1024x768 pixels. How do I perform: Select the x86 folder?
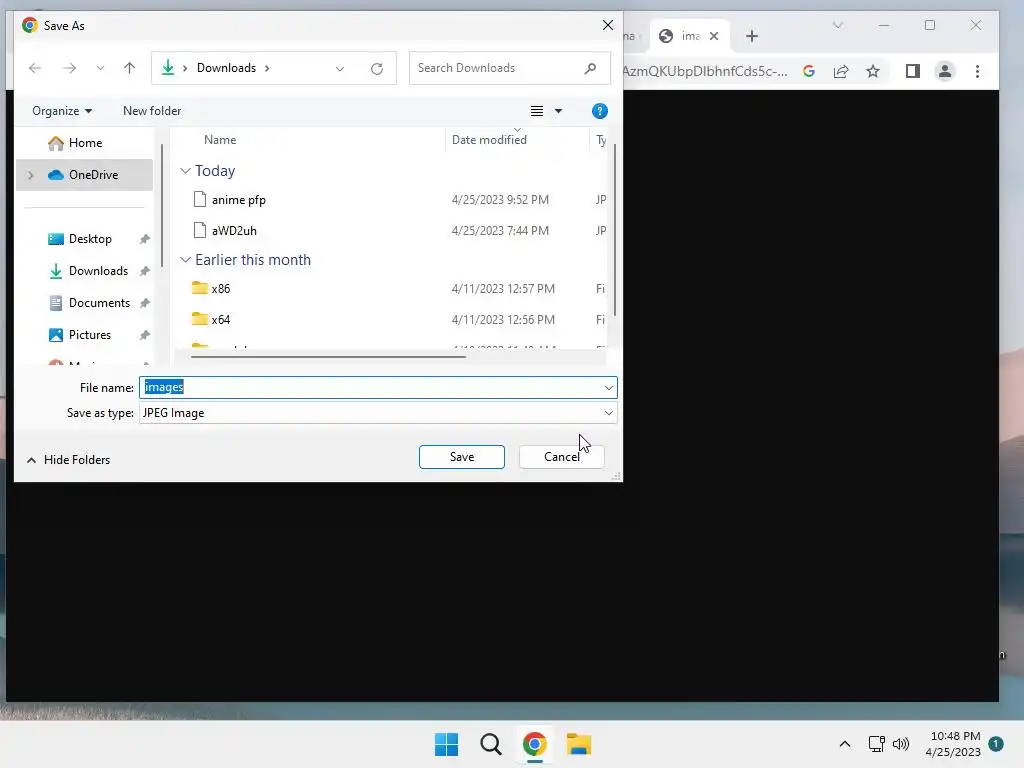click(x=220, y=289)
